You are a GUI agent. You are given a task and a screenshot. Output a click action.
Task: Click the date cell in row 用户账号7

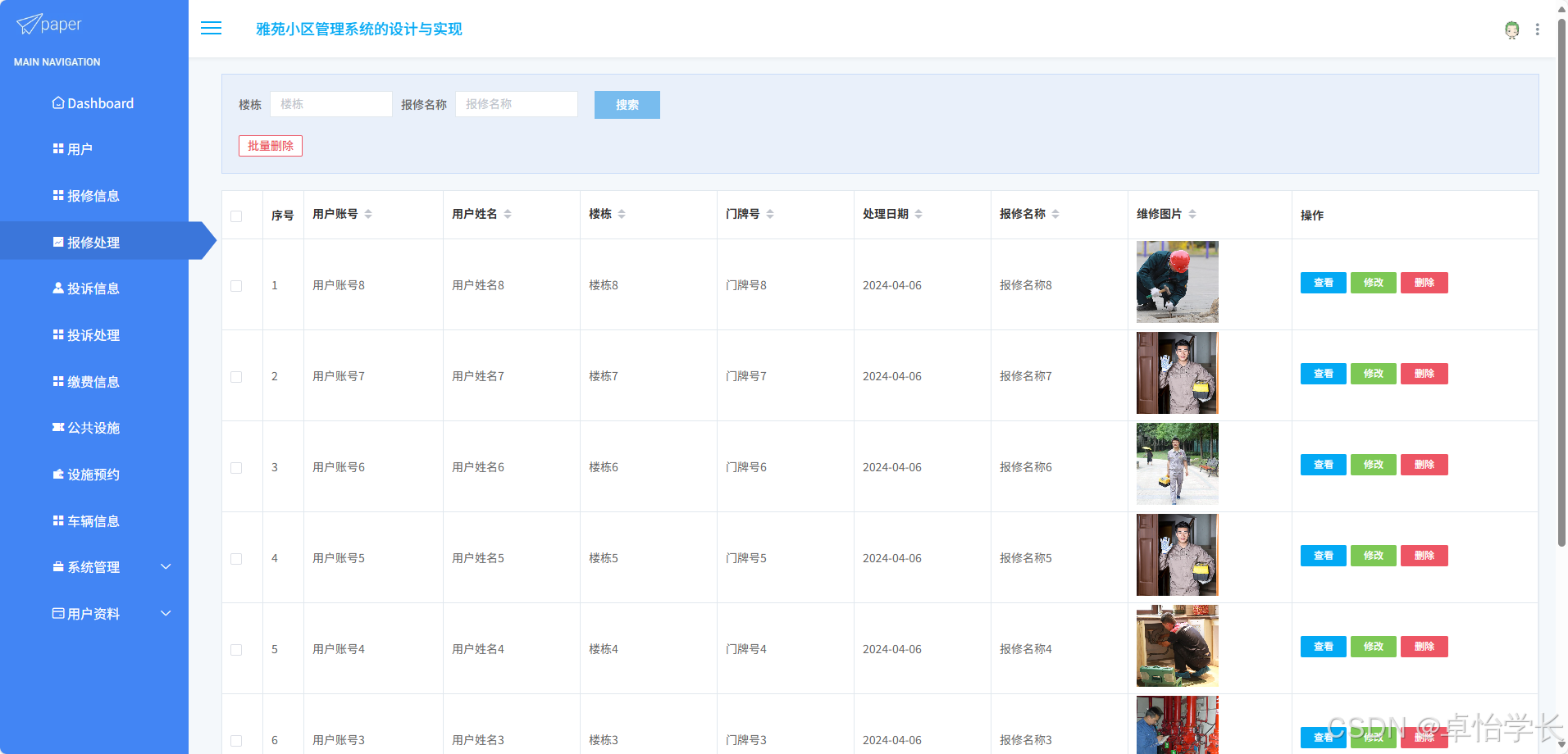pyautogui.click(x=892, y=376)
